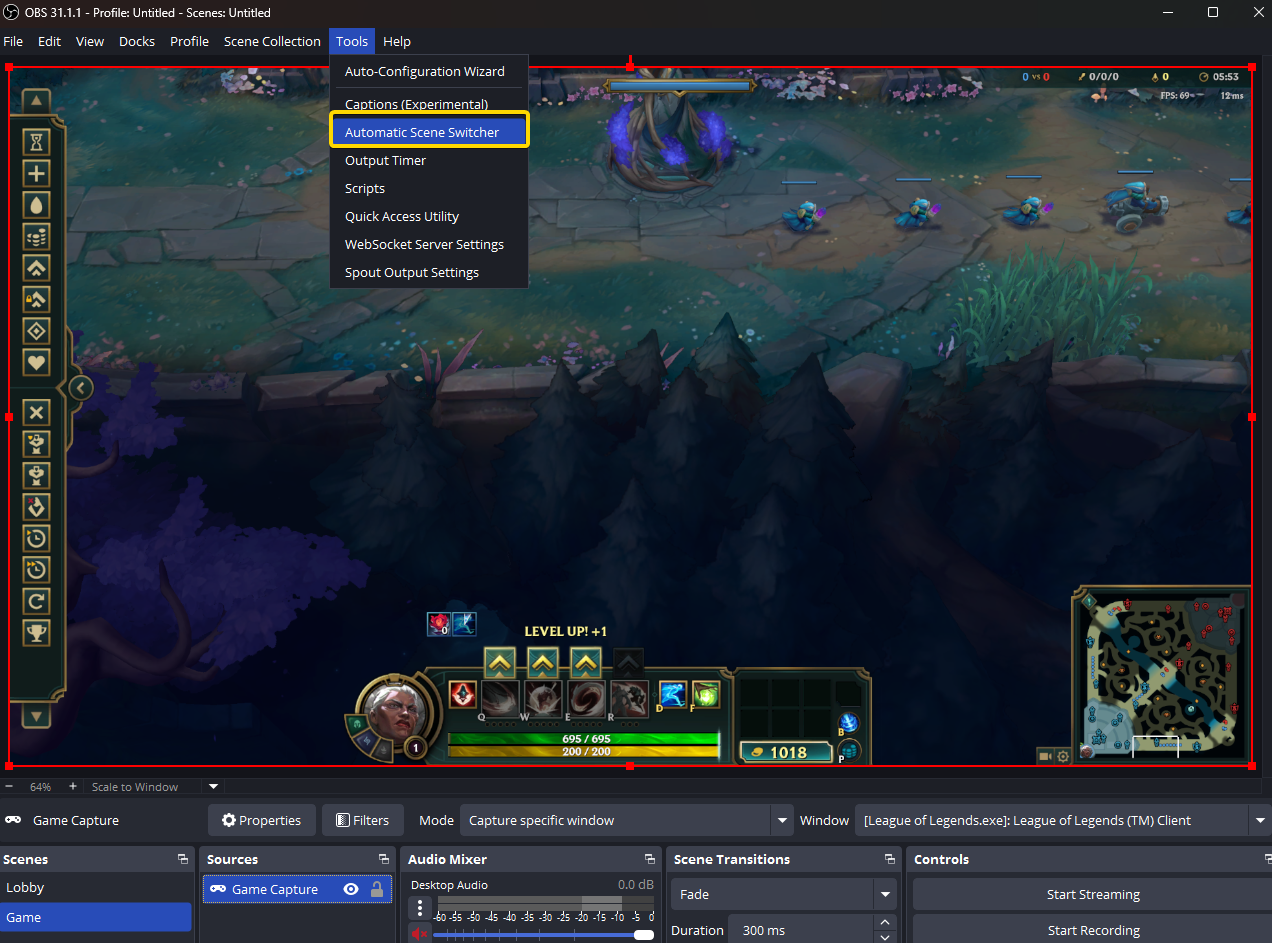This screenshot has width=1272, height=943.
Task: Toggle Game Capture source visibility eye
Action: [x=351, y=889]
